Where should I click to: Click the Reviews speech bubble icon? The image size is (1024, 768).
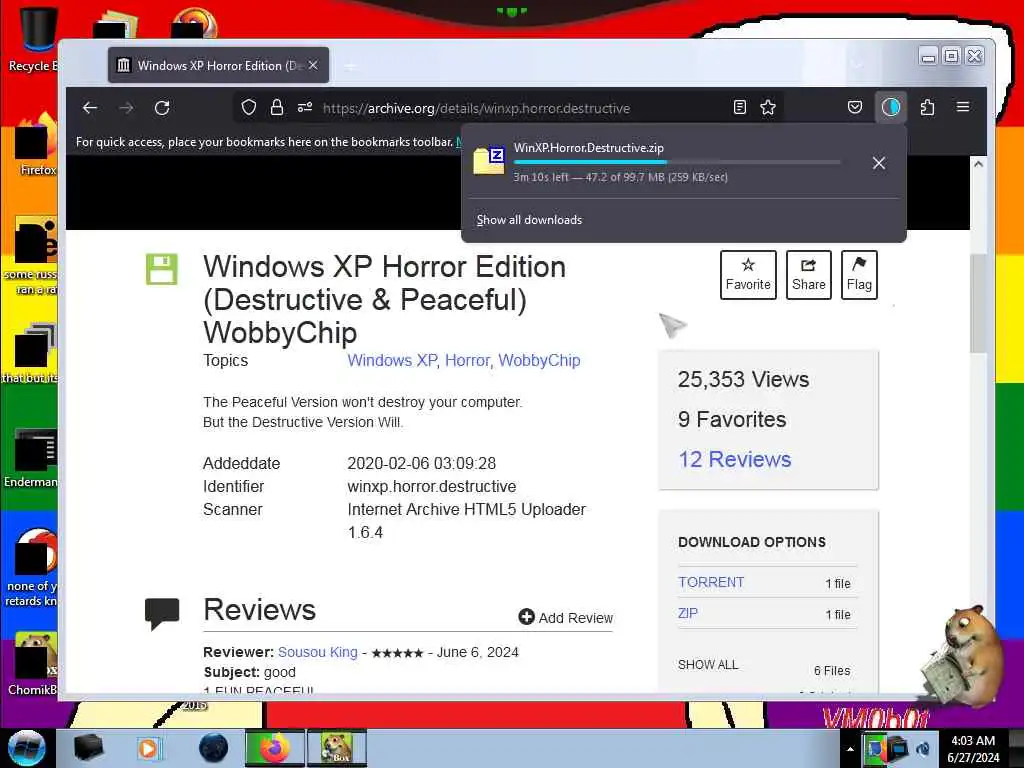coord(161,613)
